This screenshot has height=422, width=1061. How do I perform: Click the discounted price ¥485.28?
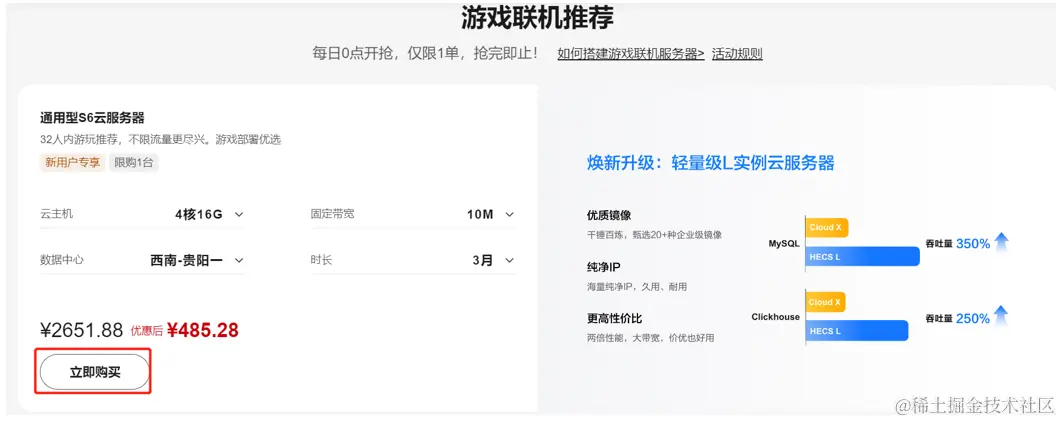[x=202, y=330]
